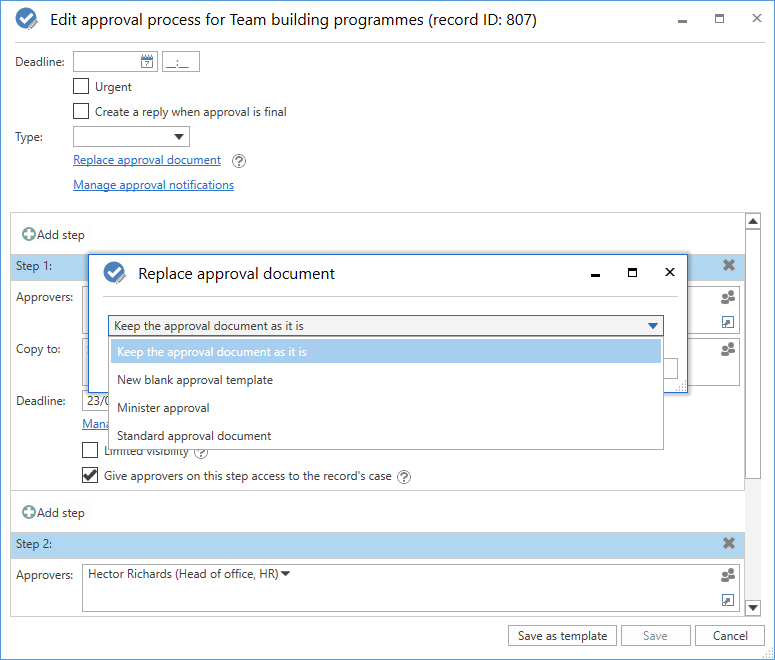The width and height of the screenshot is (775, 660).
Task: Click the people icon for Step 1 Copy to
Action: [728, 349]
